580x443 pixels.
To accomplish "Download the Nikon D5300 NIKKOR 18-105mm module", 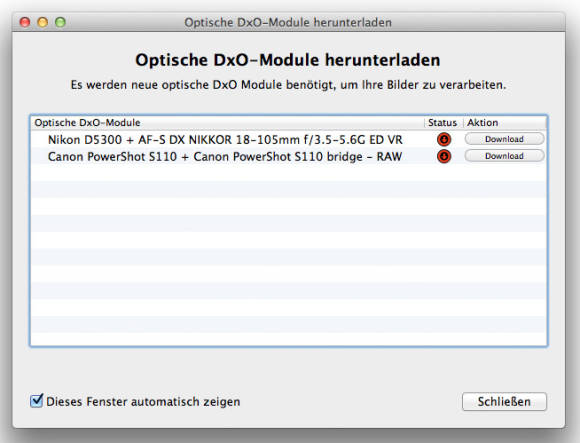I will (x=505, y=139).
